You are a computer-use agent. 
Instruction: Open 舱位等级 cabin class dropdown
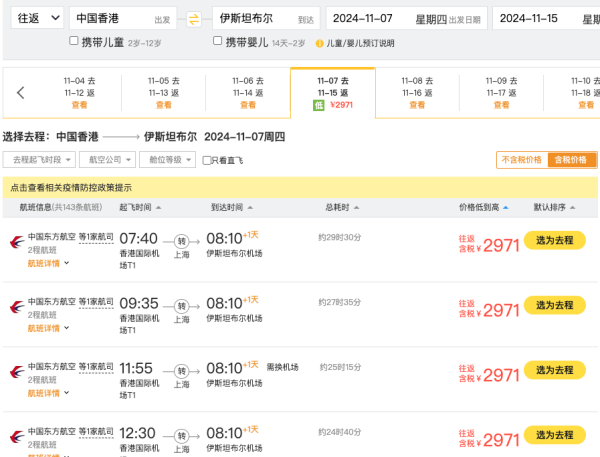168,160
